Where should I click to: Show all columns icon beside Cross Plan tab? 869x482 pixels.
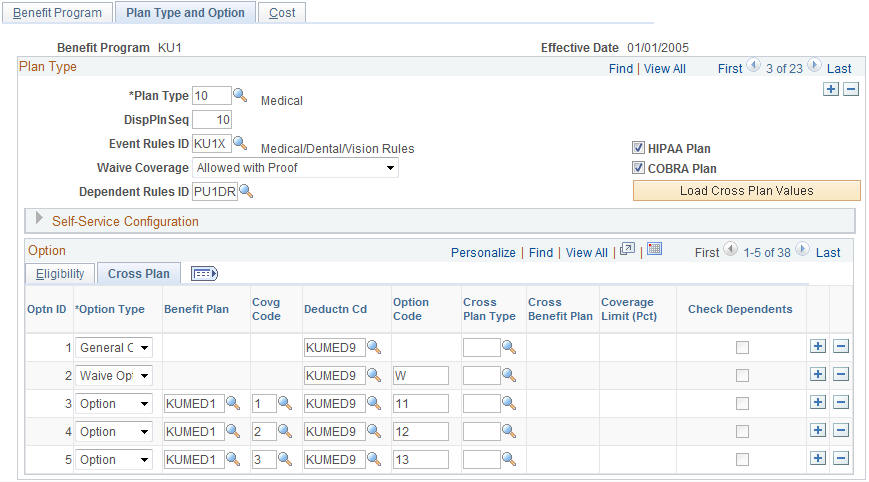[205, 274]
